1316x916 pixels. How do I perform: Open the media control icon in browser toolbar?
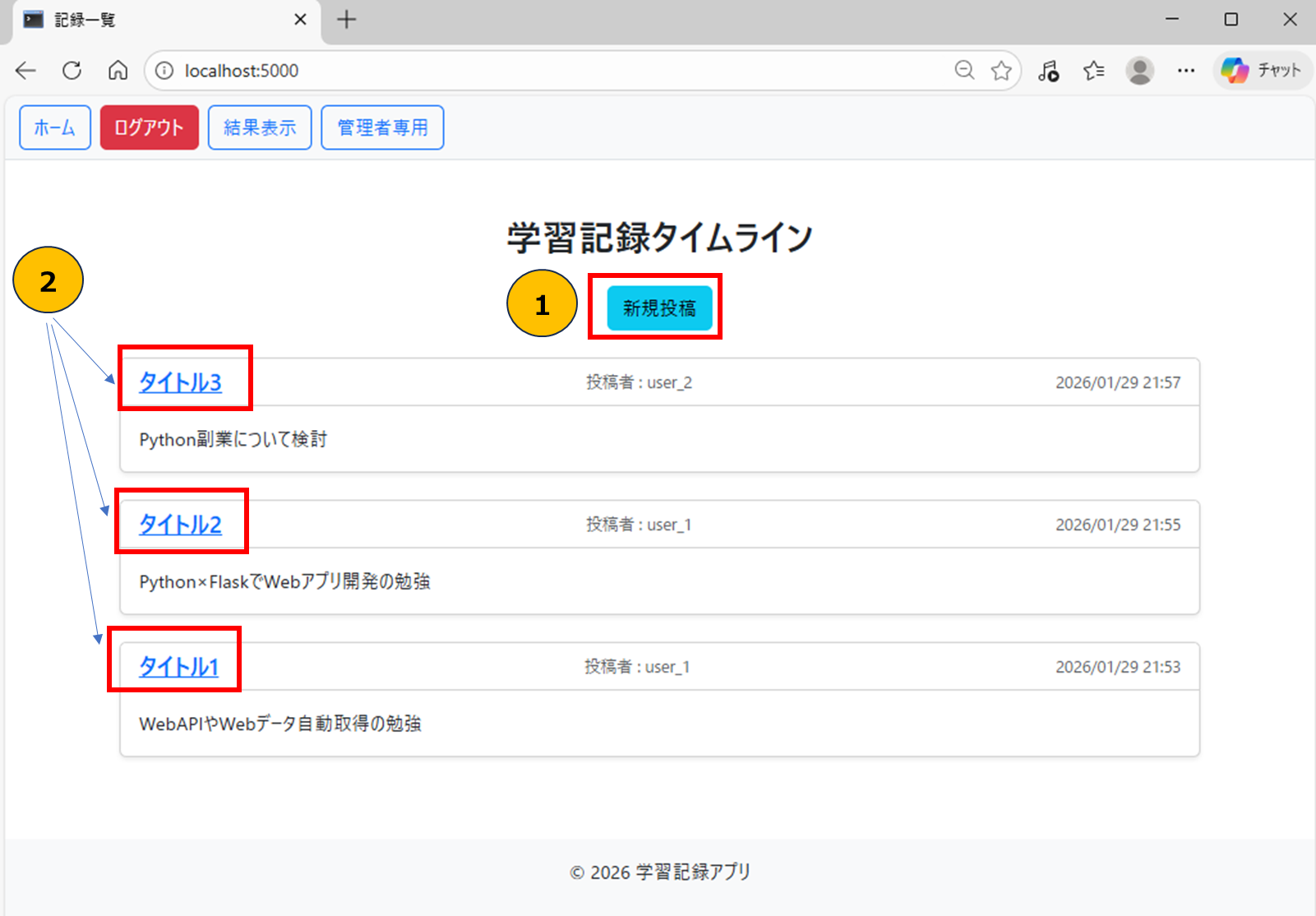tap(1048, 71)
